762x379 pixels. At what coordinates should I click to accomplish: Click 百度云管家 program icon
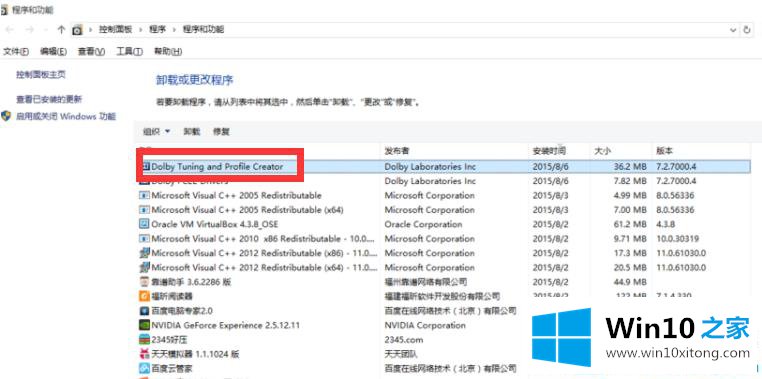144,368
